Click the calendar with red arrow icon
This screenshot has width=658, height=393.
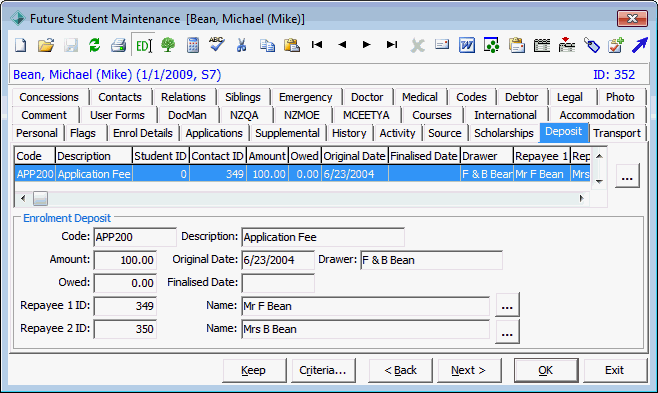(x=567, y=44)
